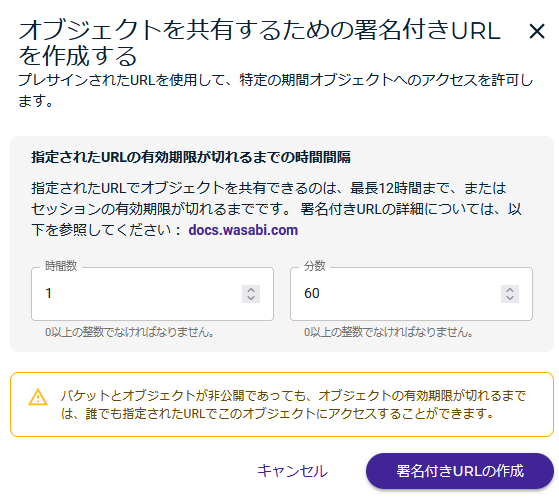Click the プレサインされたURL description paragraph
The height and width of the screenshot is (504, 559).
pos(276,90)
